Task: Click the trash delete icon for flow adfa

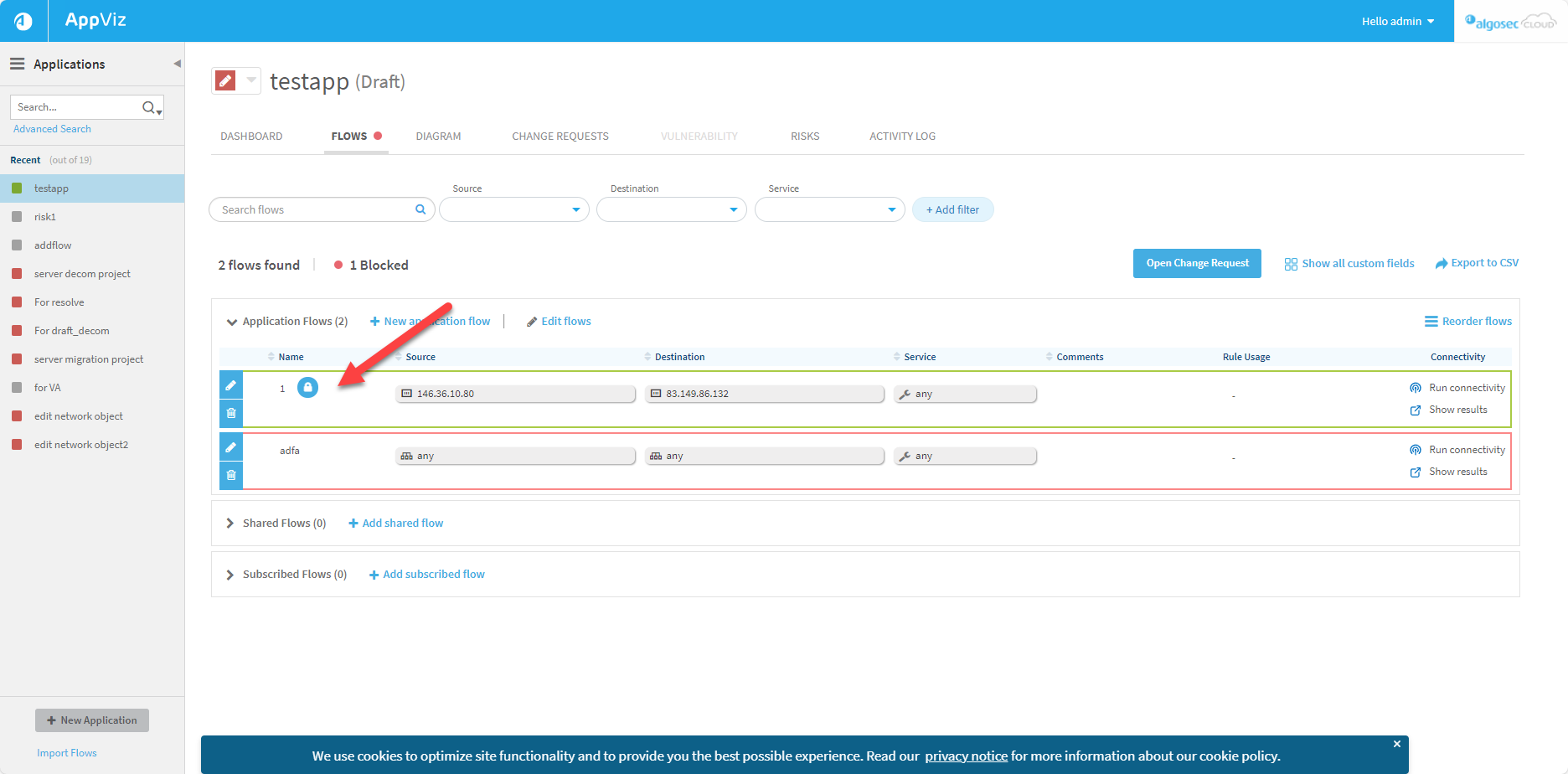Action: [x=231, y=475]
